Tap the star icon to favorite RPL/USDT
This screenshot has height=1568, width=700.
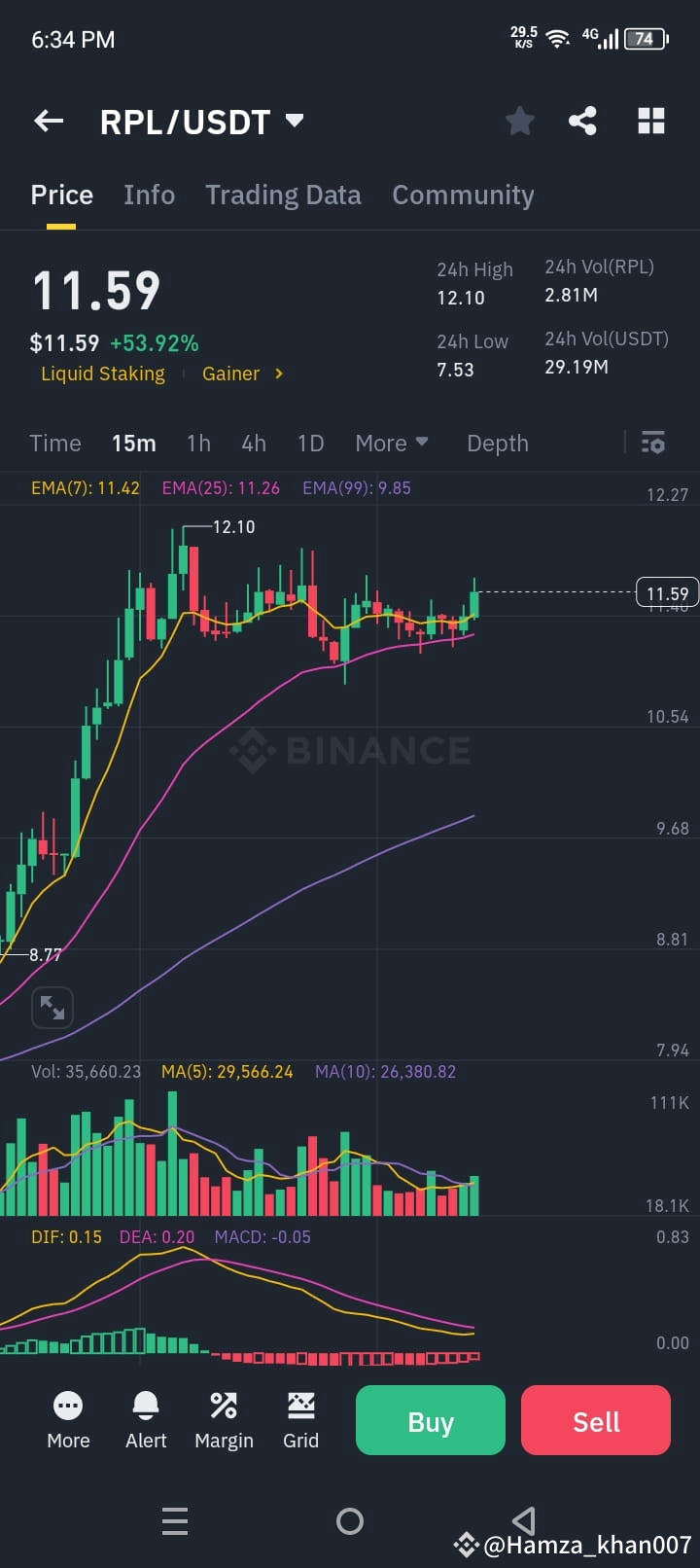(x=519, y=121)
